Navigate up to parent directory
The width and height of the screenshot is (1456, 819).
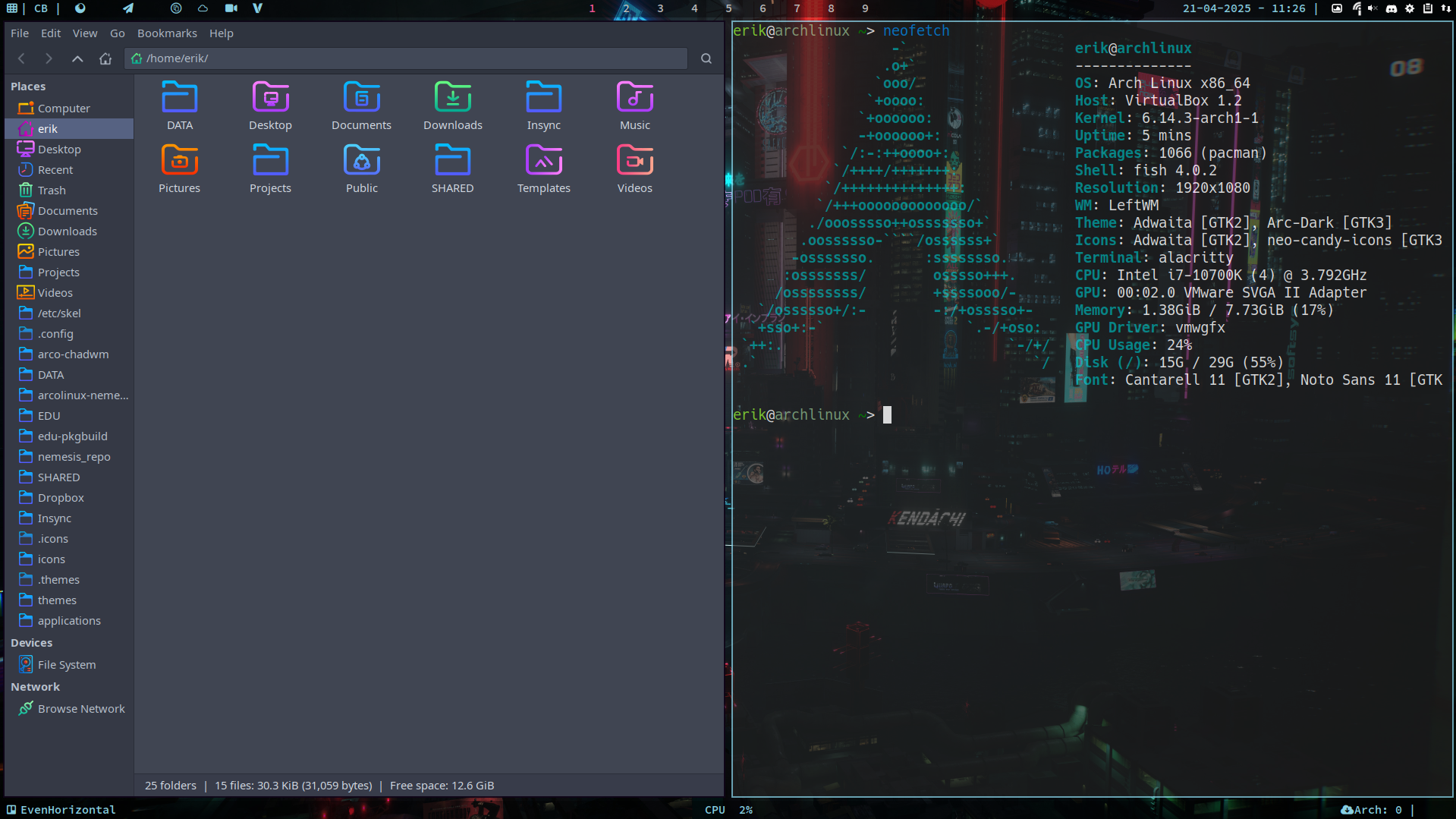tap(77, 58)
